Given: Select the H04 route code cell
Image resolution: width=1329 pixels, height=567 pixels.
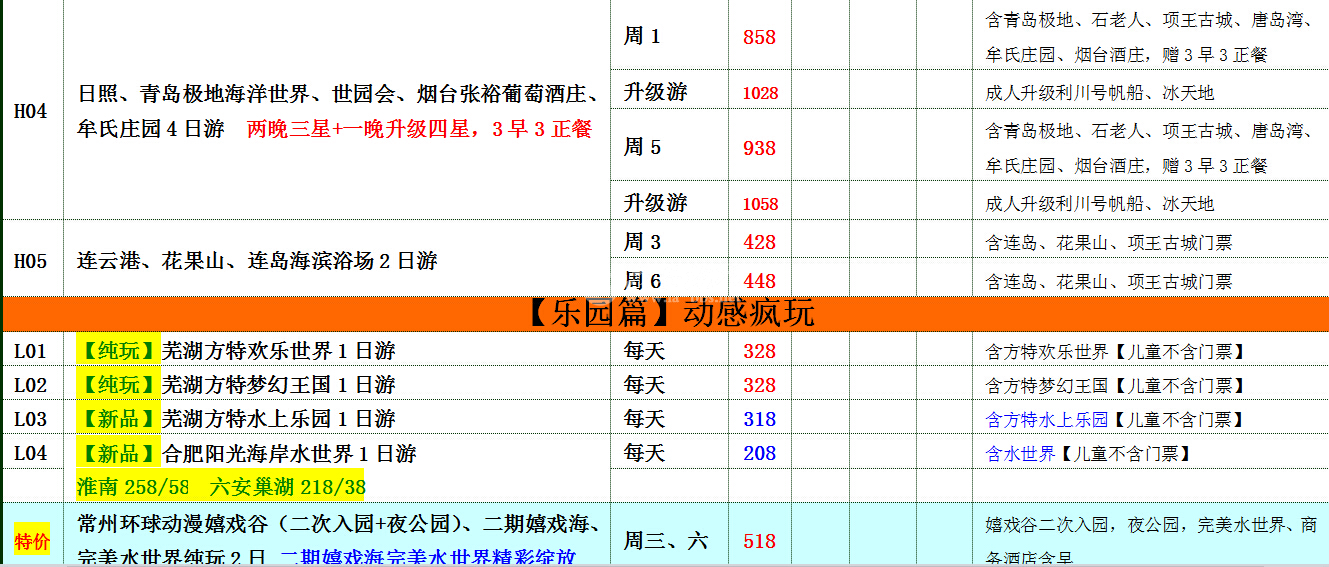Looking at the screenshot, I should click(x=31, y=111).
